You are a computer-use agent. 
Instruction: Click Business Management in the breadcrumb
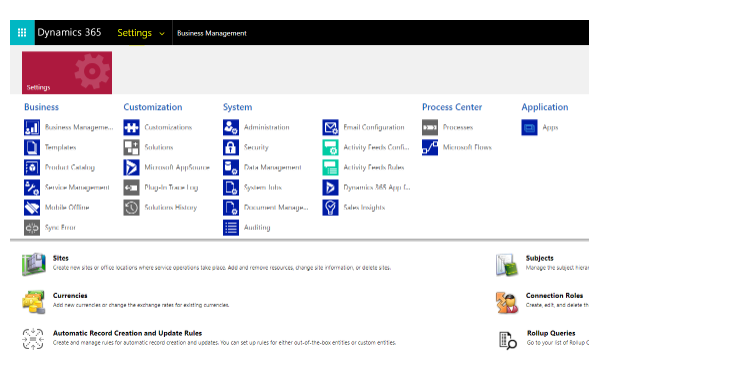pos(212,33)
